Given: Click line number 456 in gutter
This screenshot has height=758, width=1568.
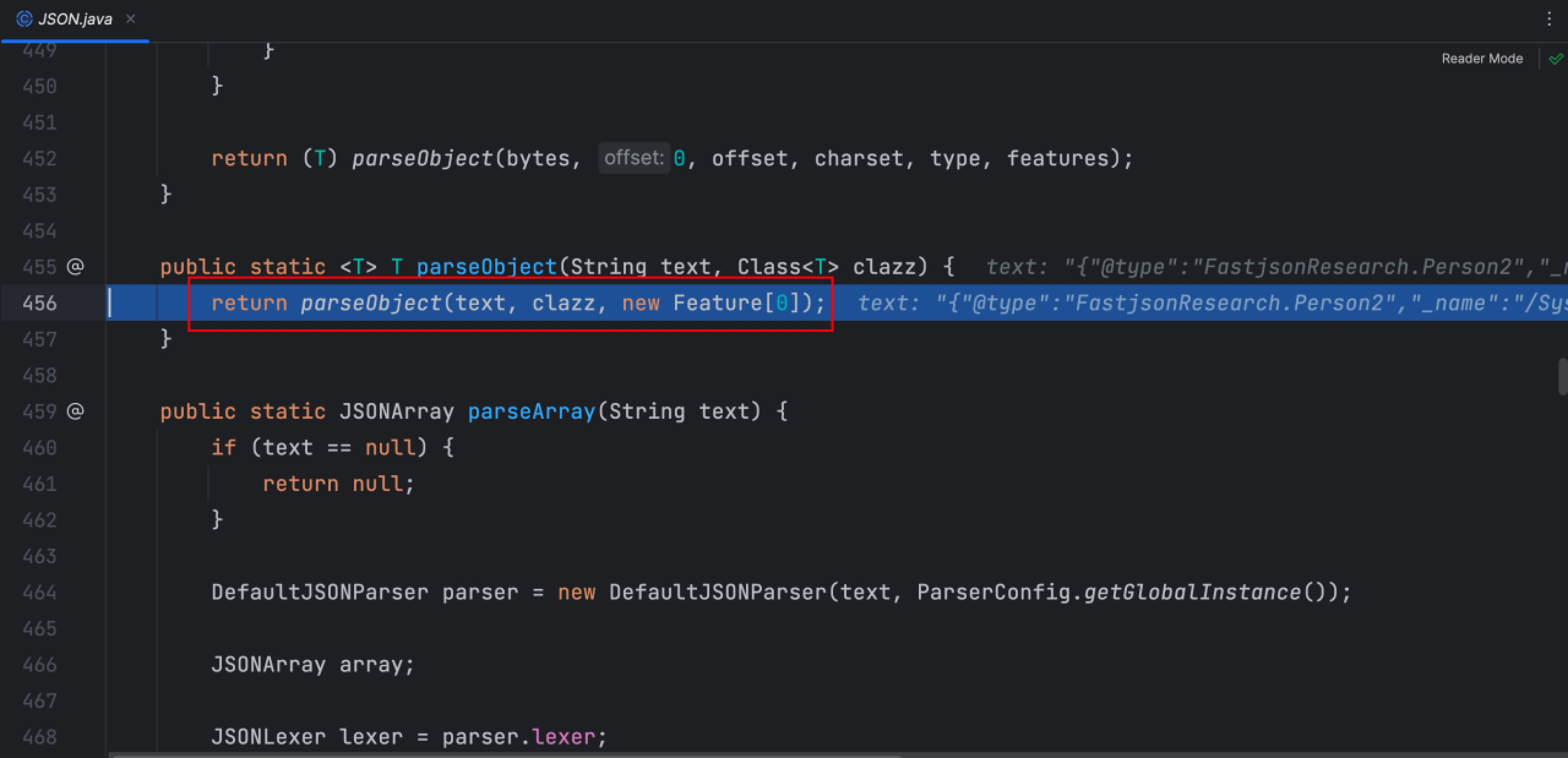Looking at the screenshot, I should pos(39,303).
